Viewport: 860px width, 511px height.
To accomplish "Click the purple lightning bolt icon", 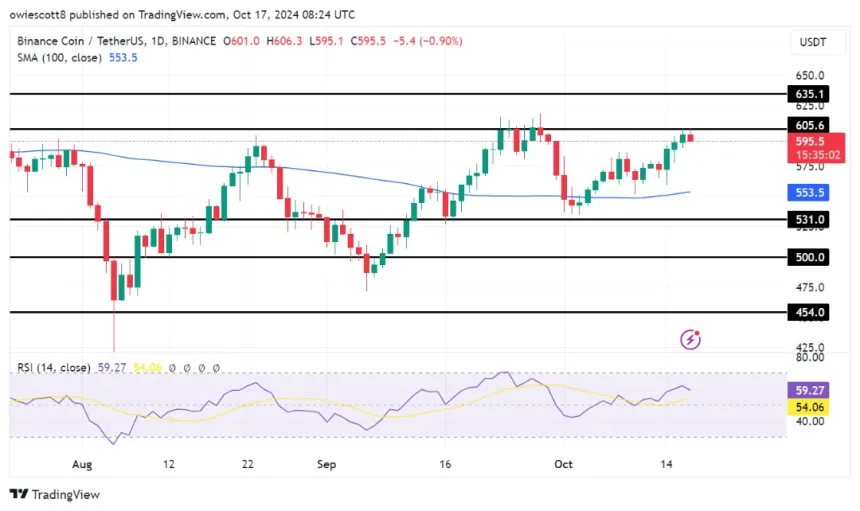I will [690, 340].
